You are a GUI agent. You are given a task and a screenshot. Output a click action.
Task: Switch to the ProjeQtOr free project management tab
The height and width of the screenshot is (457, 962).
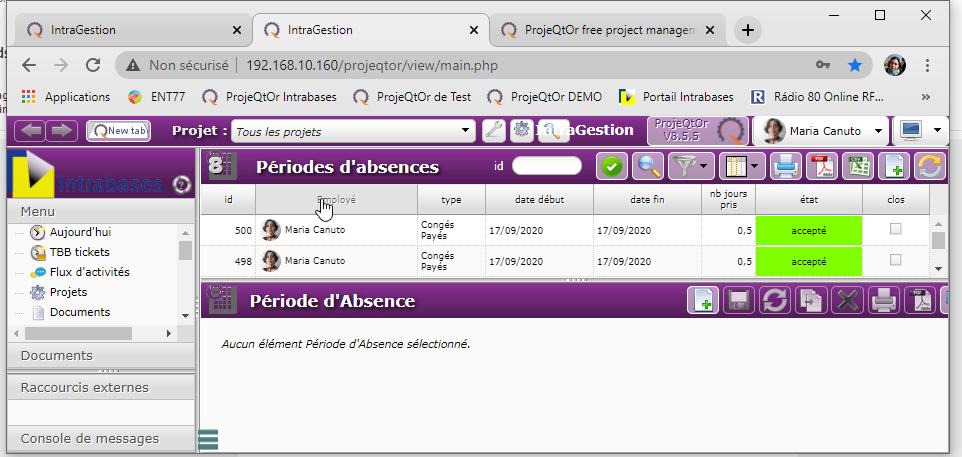pos(607,30)
